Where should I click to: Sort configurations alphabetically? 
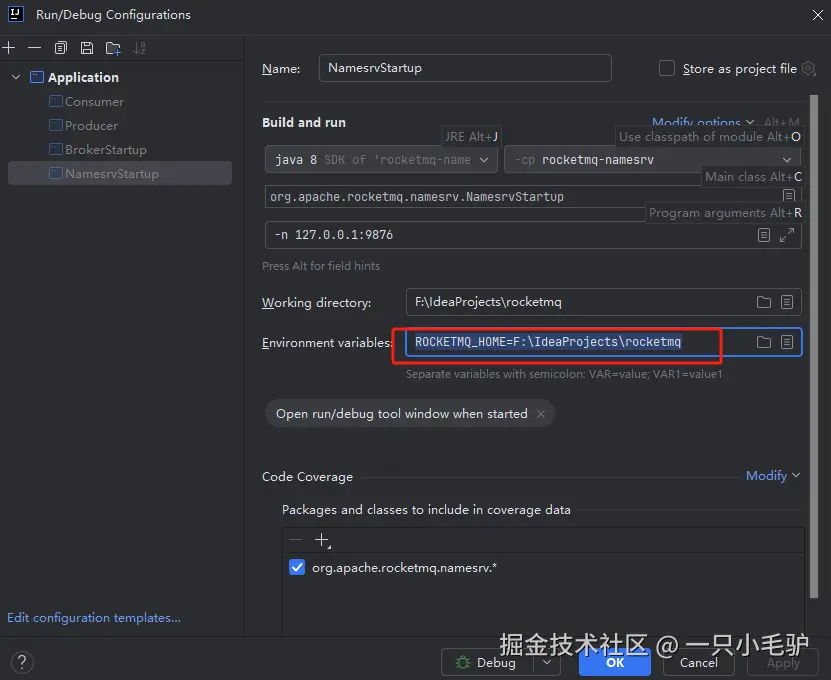point(139,48)
